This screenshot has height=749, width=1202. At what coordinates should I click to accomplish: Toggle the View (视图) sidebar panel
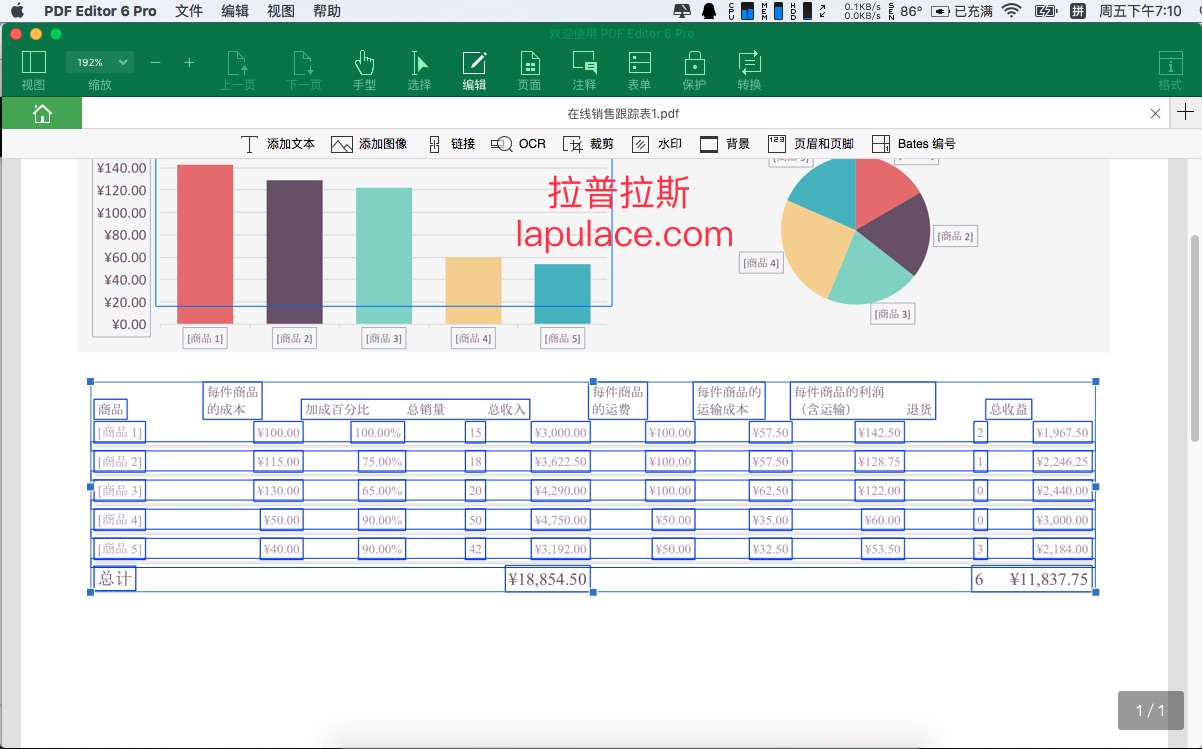[33, 69]
